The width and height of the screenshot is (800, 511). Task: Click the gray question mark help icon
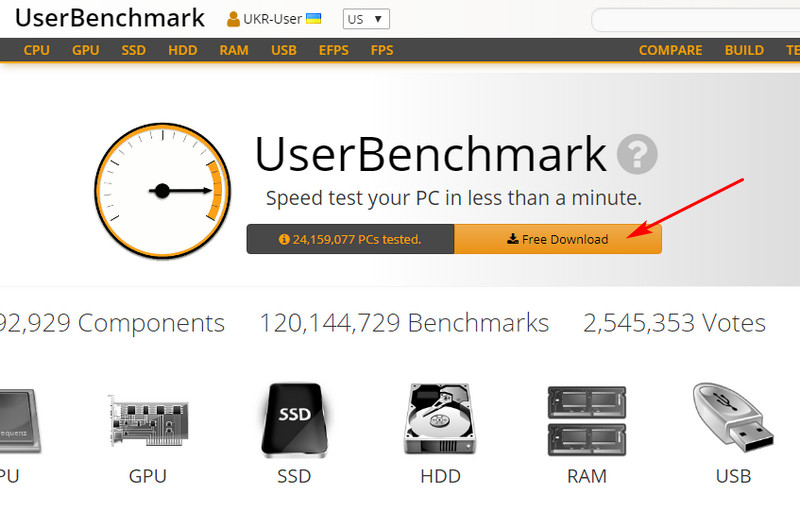coord(637,154)
